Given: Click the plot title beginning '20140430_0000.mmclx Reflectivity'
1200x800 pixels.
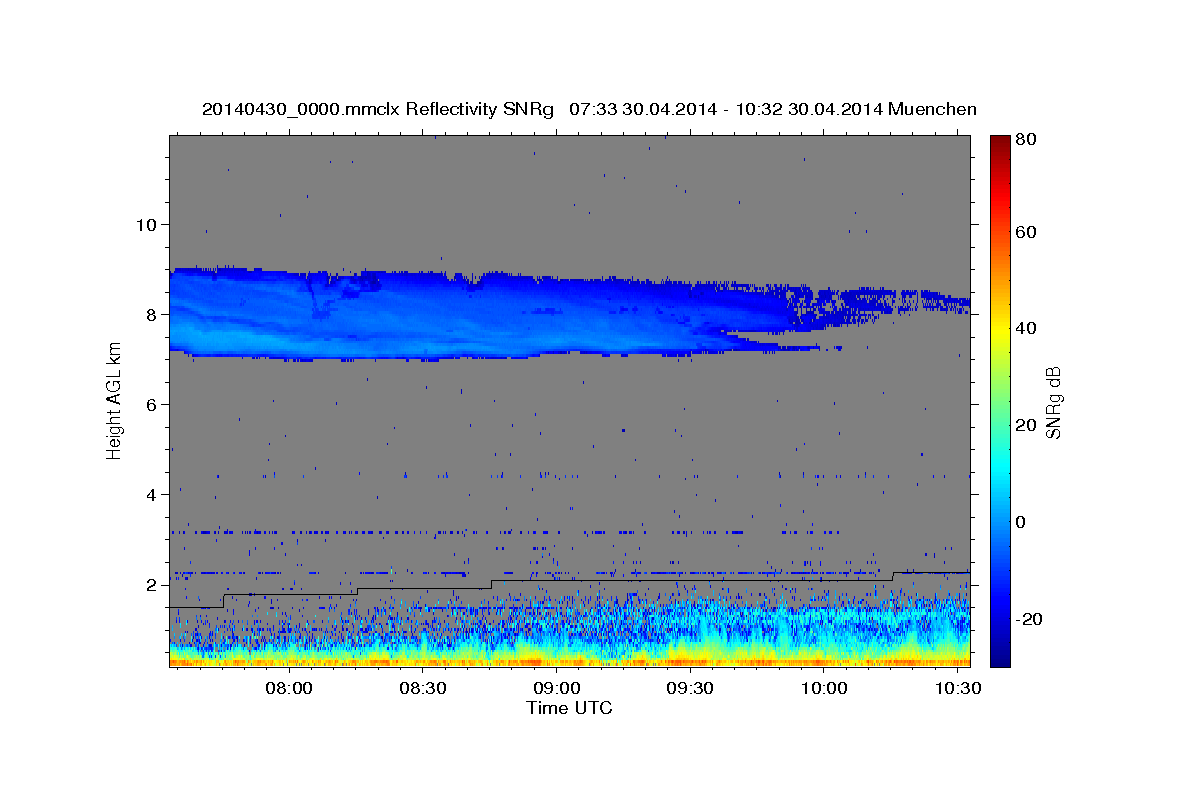Looking at the screenshot, I should 589,109.
